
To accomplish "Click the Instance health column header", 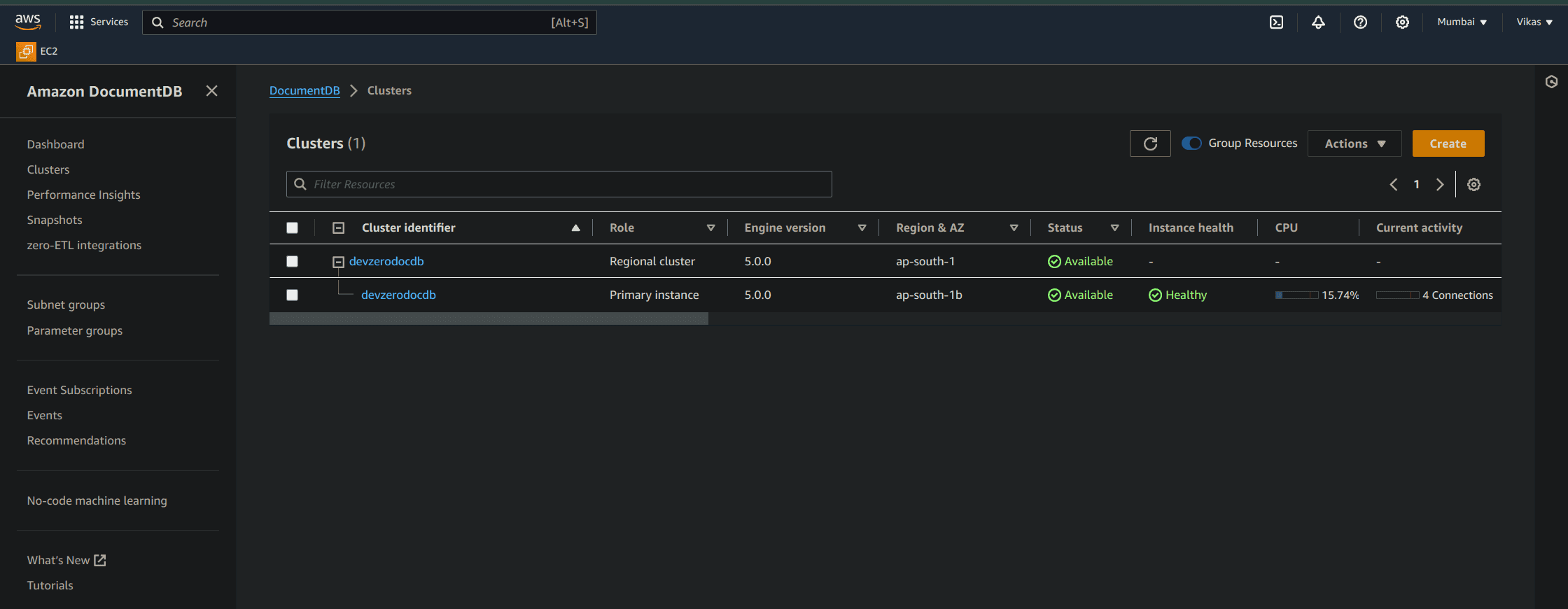I will pyautogui.click(x=1191, y=227).
